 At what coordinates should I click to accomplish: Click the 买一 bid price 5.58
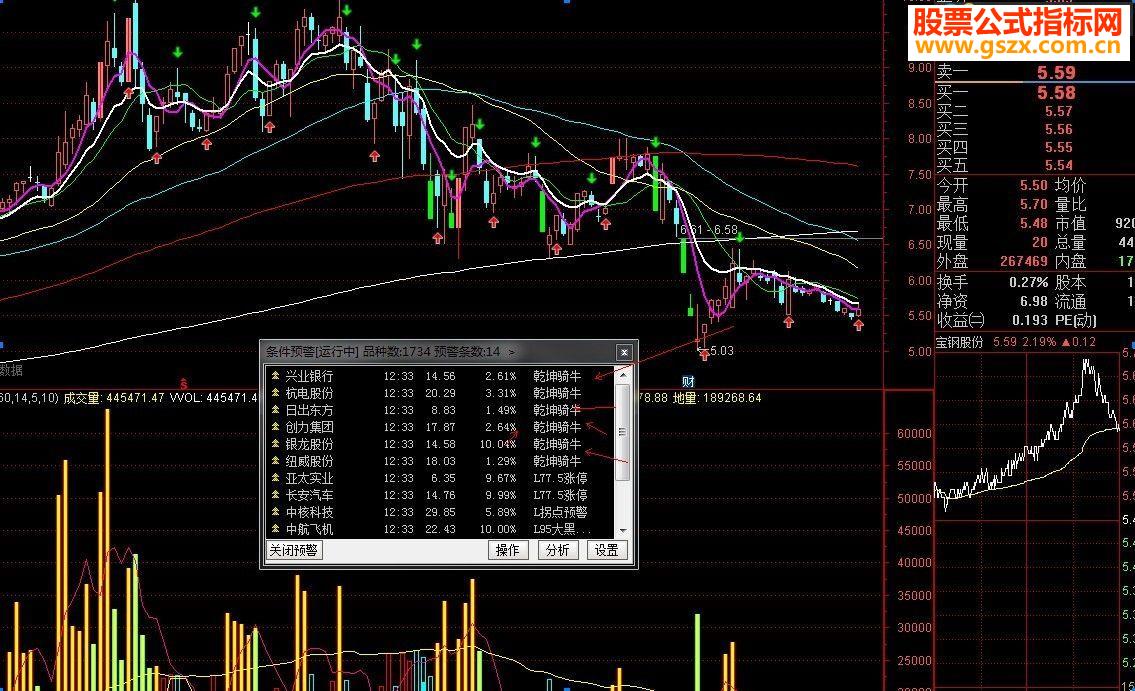click(x=1056, y=93)
